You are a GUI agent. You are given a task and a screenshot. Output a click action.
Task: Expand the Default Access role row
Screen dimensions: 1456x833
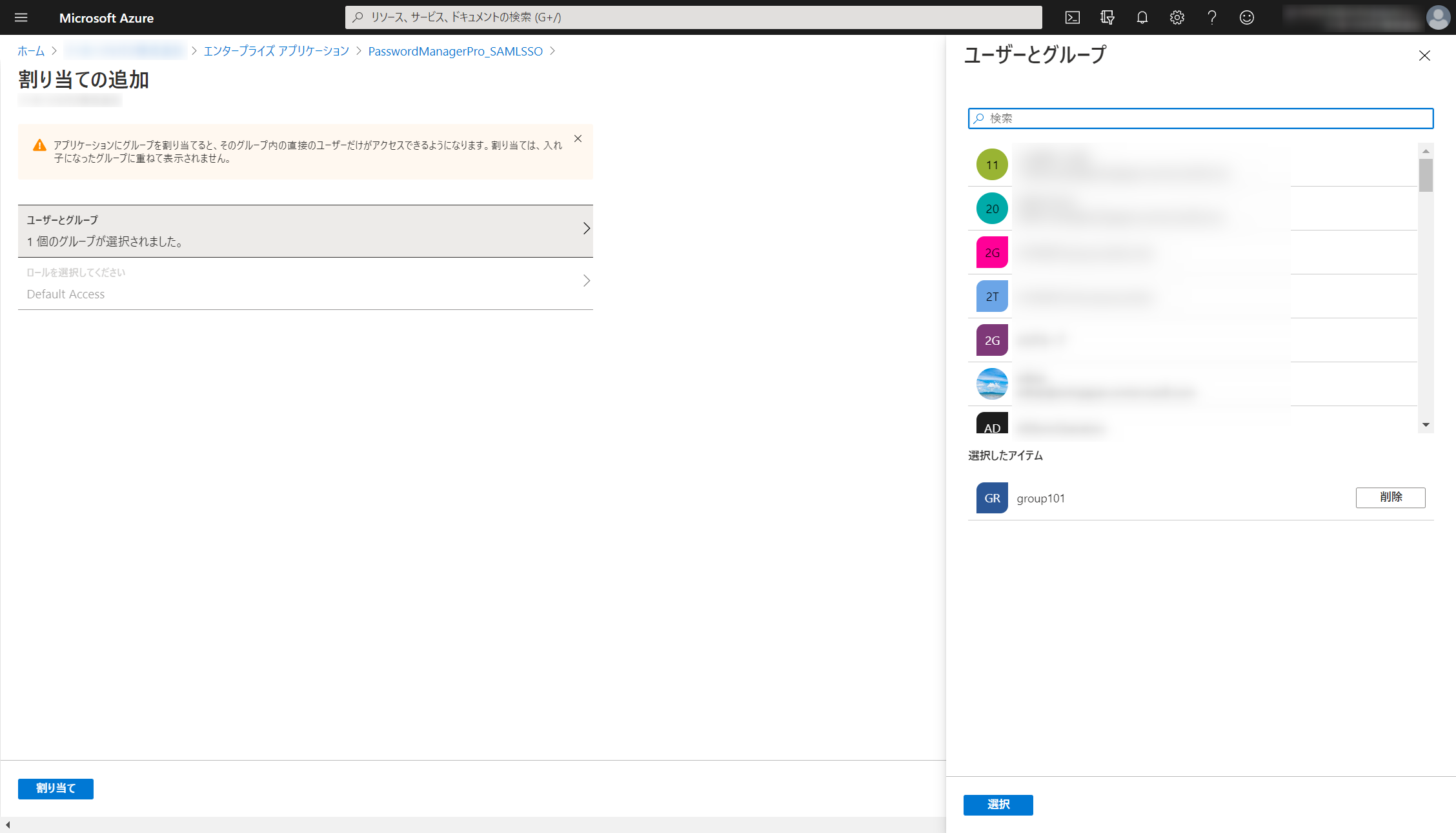coord(305,283)
